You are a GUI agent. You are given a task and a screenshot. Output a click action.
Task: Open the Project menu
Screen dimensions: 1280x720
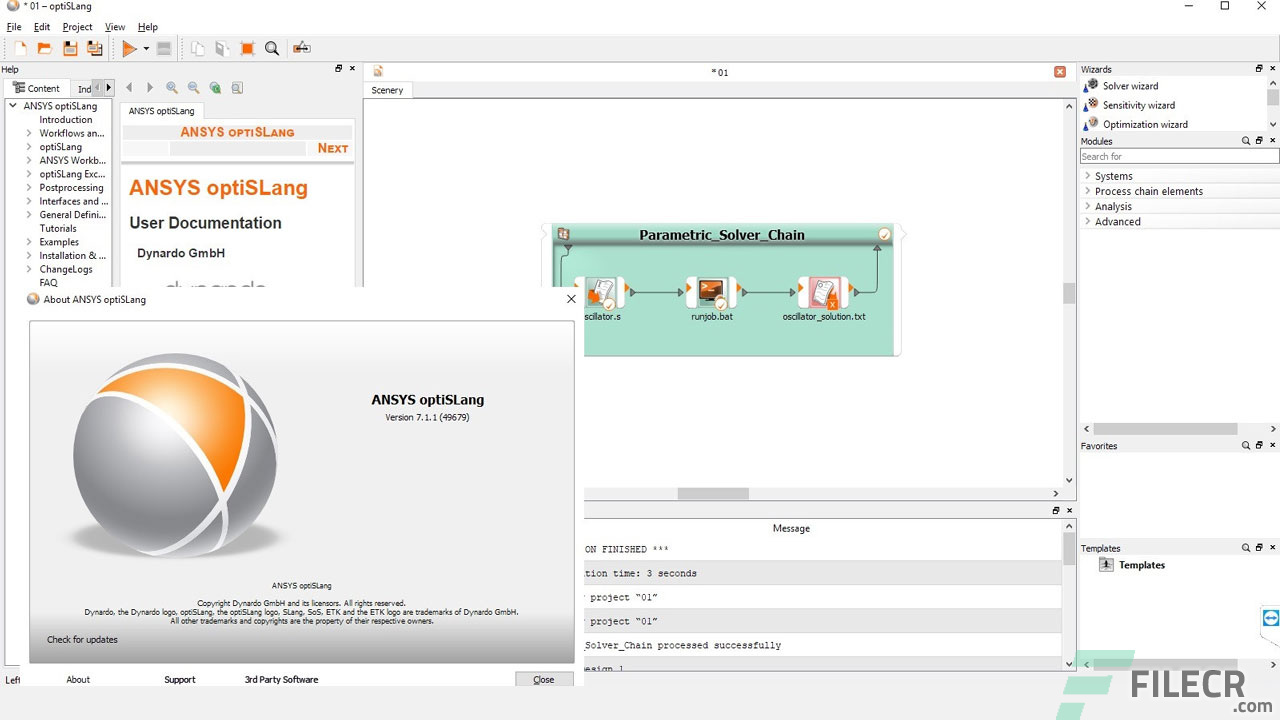point(77,27)
